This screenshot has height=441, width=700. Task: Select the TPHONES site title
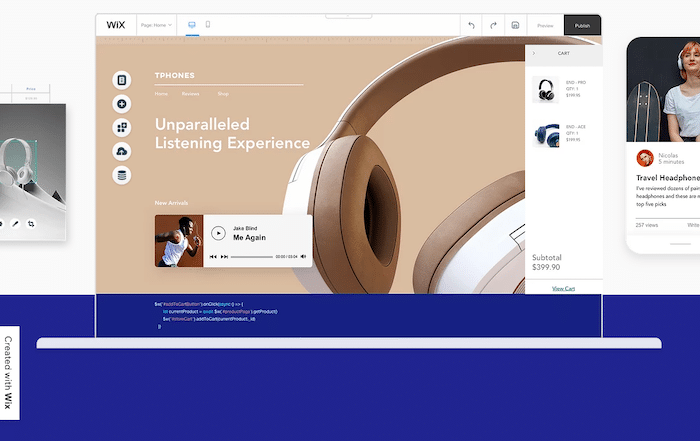tap(175, 75)
